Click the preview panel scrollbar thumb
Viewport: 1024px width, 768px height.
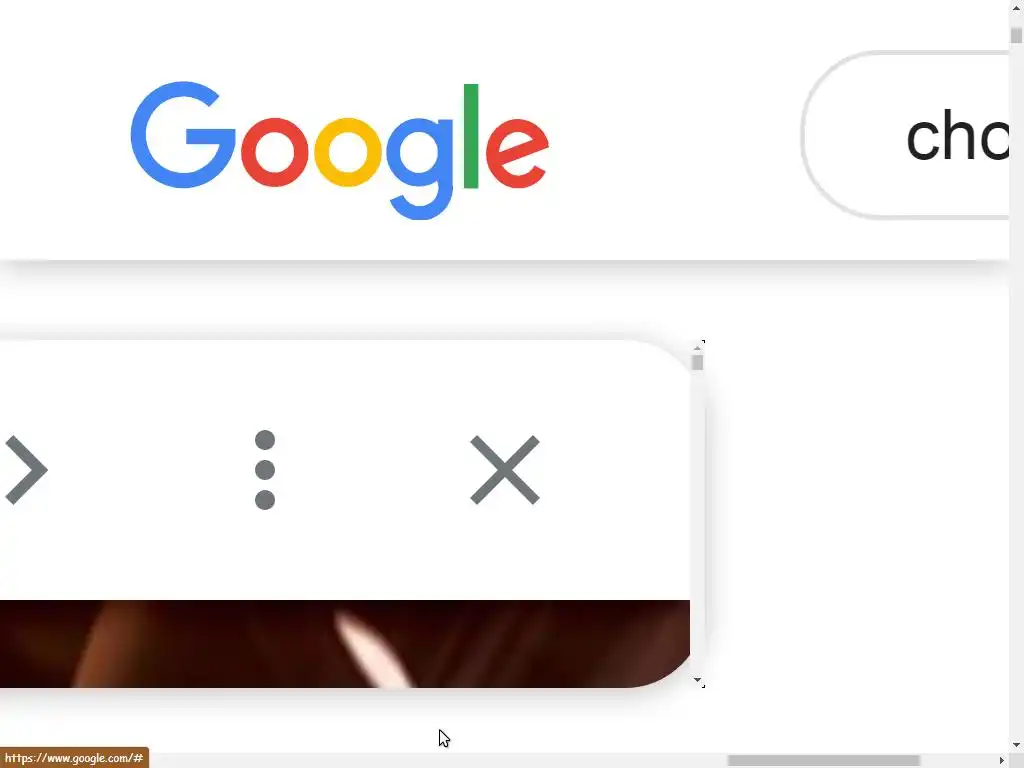pos(697,362)
